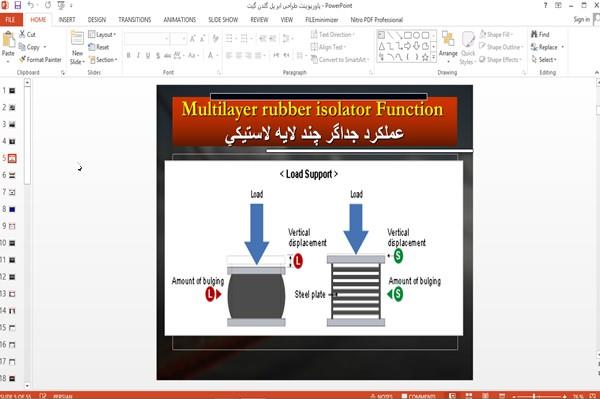
Task: Fit slide to current window icon
Action: click(593, 396)
